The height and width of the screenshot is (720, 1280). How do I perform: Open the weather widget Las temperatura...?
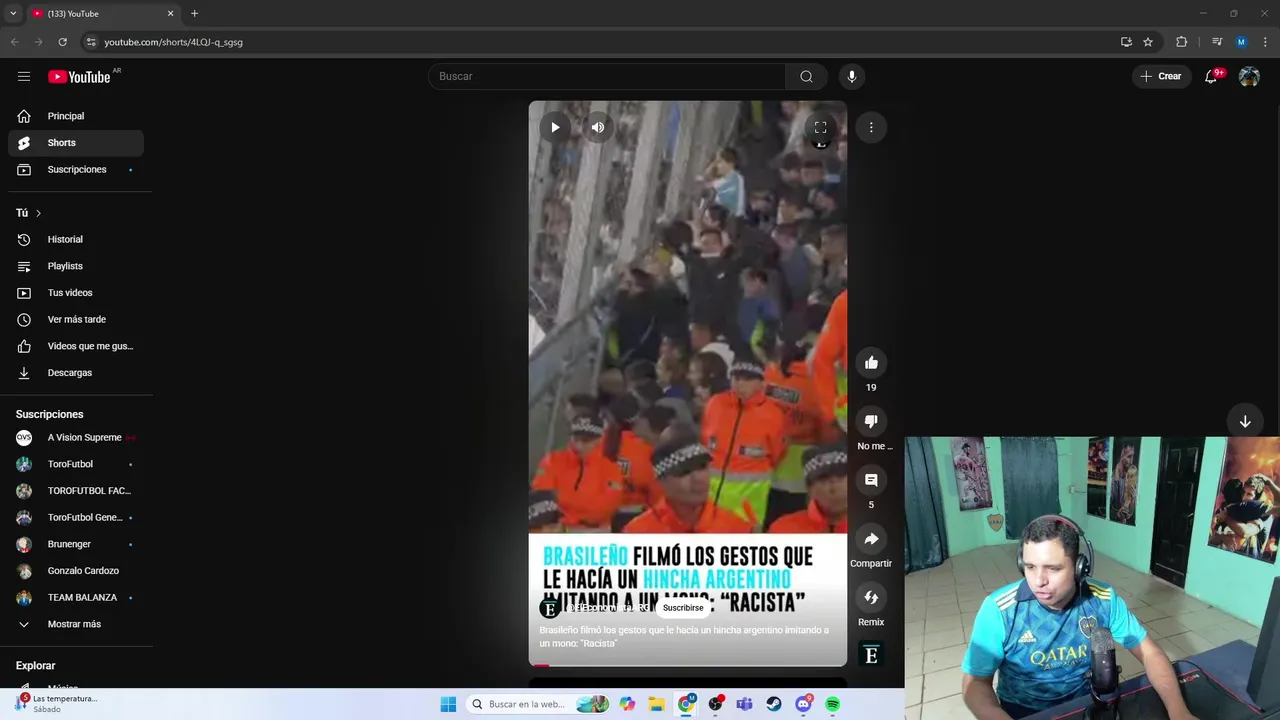pyautogui.click(x=56, y=704)
